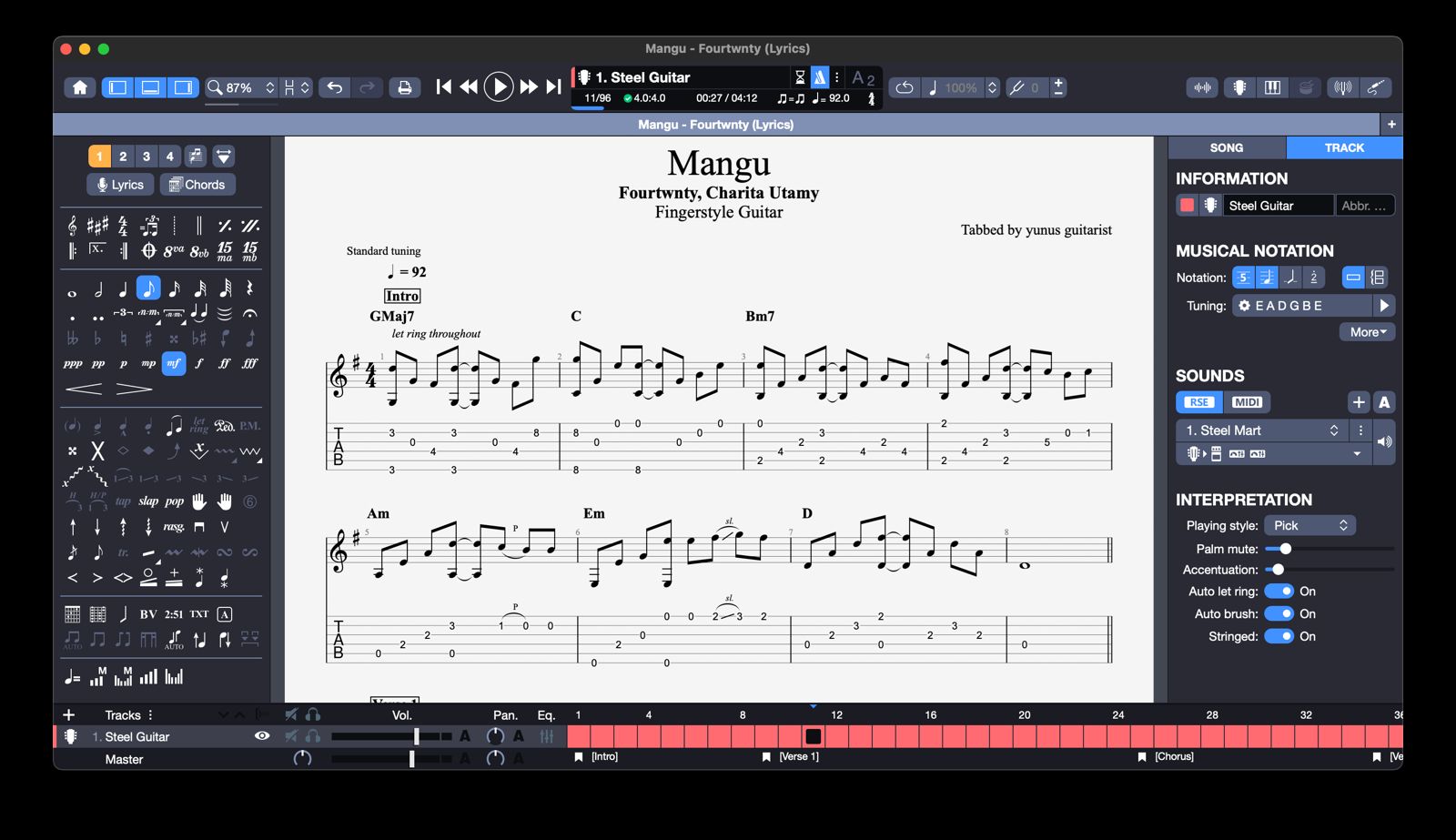1456x840 pixels.
Task: Set dynamic to fortissimo ff
Action: (224, 363)
